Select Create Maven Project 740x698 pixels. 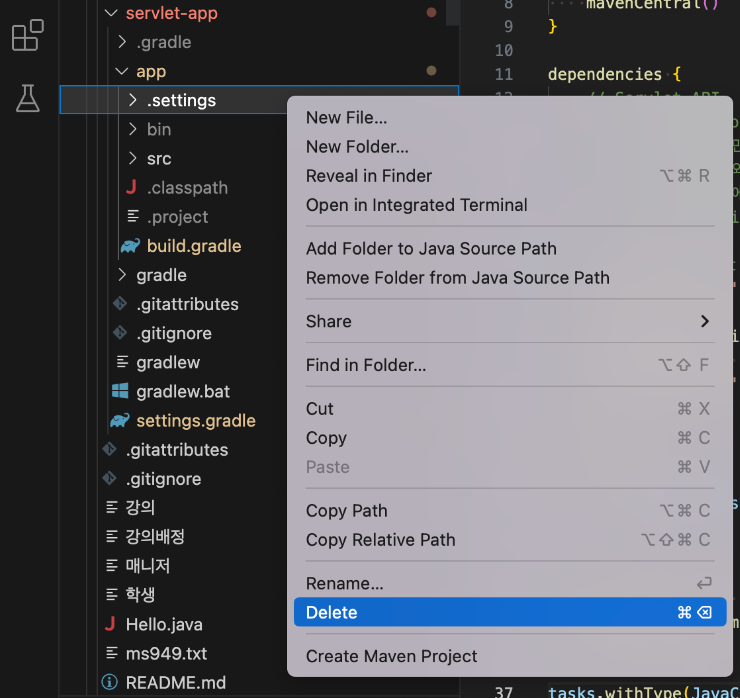coord(510,656)
